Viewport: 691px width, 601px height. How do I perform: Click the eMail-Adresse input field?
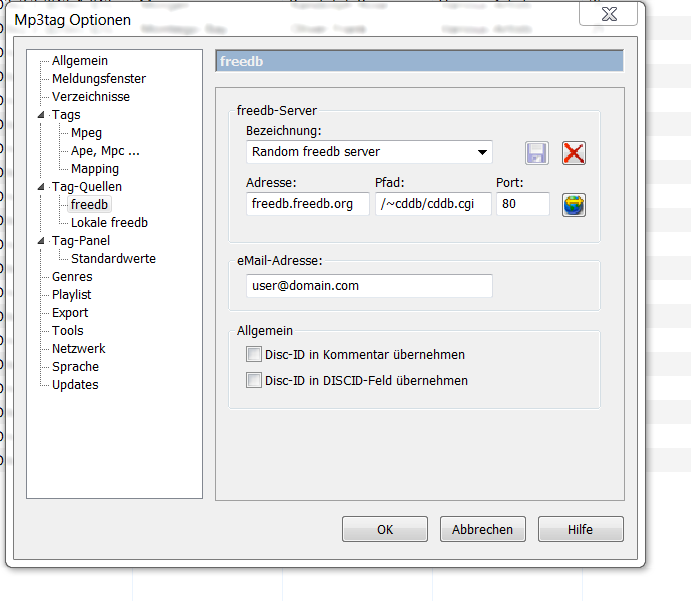pos(369,286)
